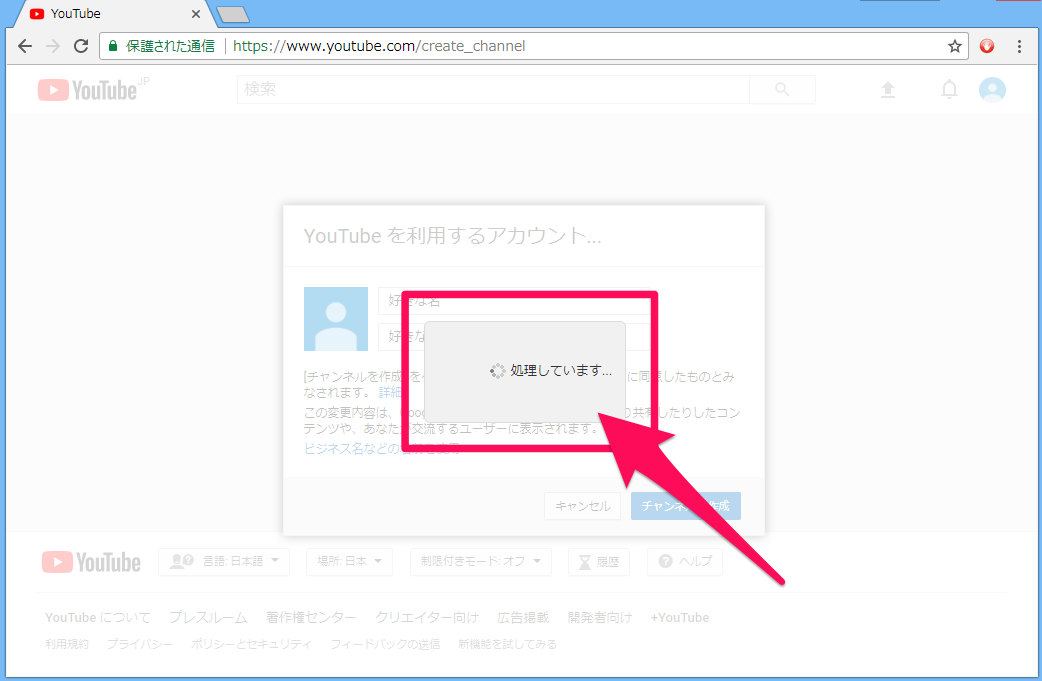Open the ビジネス名 link
Screen dimensions: 1042x681
(381, 448)
